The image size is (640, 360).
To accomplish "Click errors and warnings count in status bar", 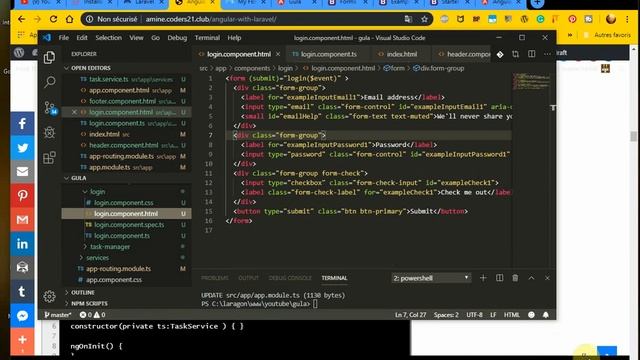I will (x=92, y=315).
